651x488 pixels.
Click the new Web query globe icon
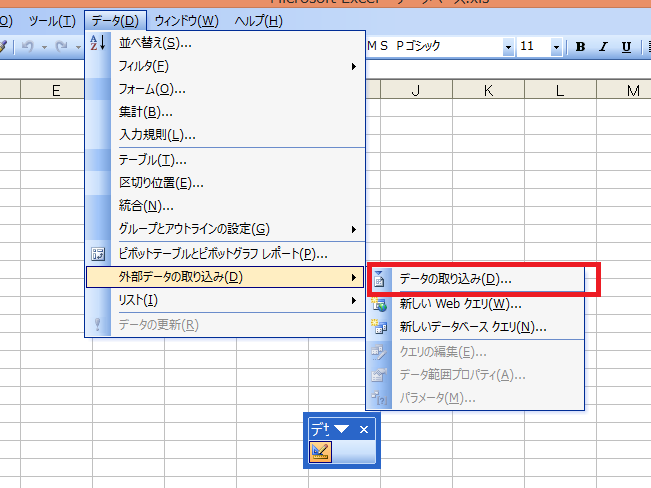coord(379,304)
